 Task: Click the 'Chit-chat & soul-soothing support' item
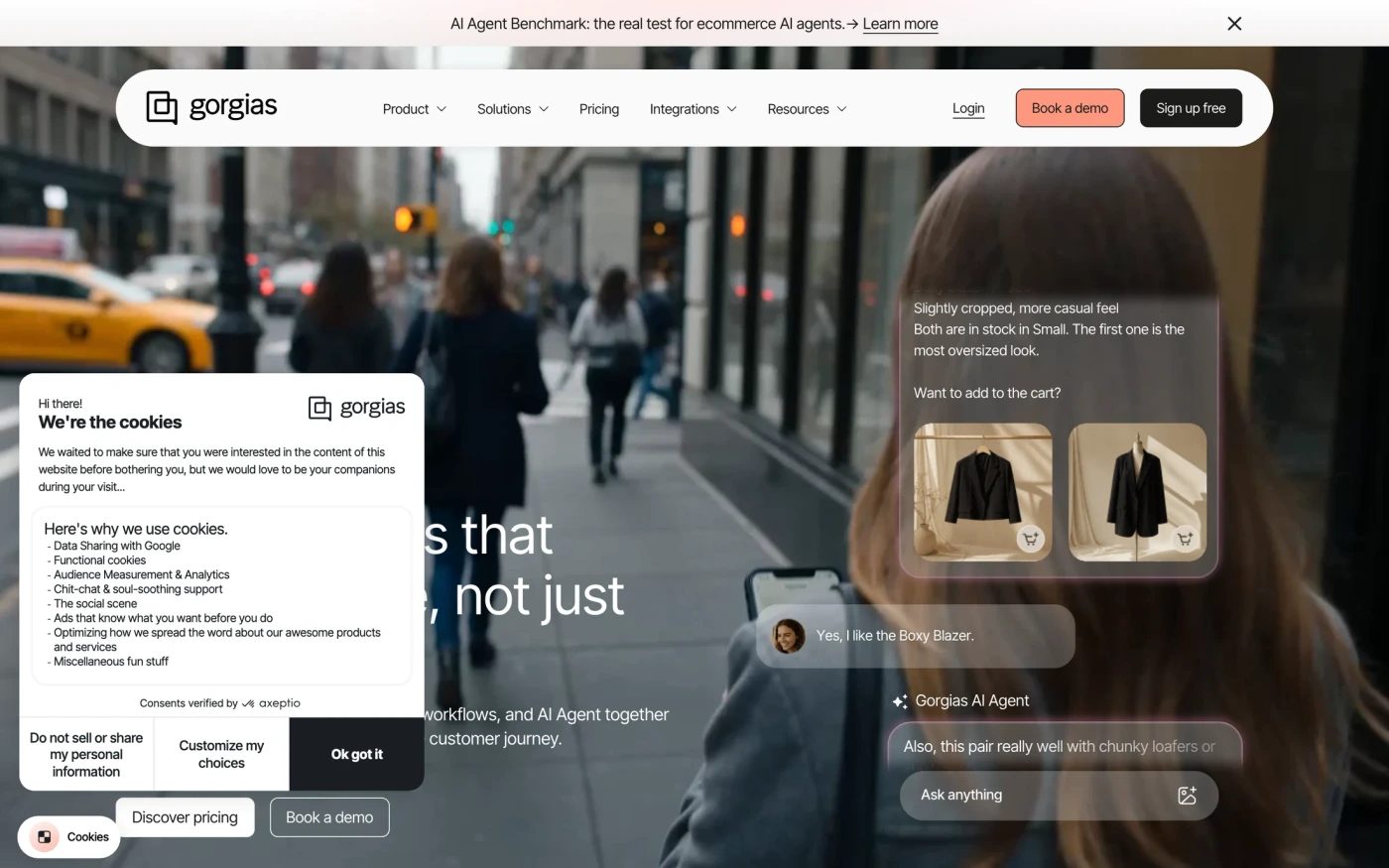(x=138, y=589)
